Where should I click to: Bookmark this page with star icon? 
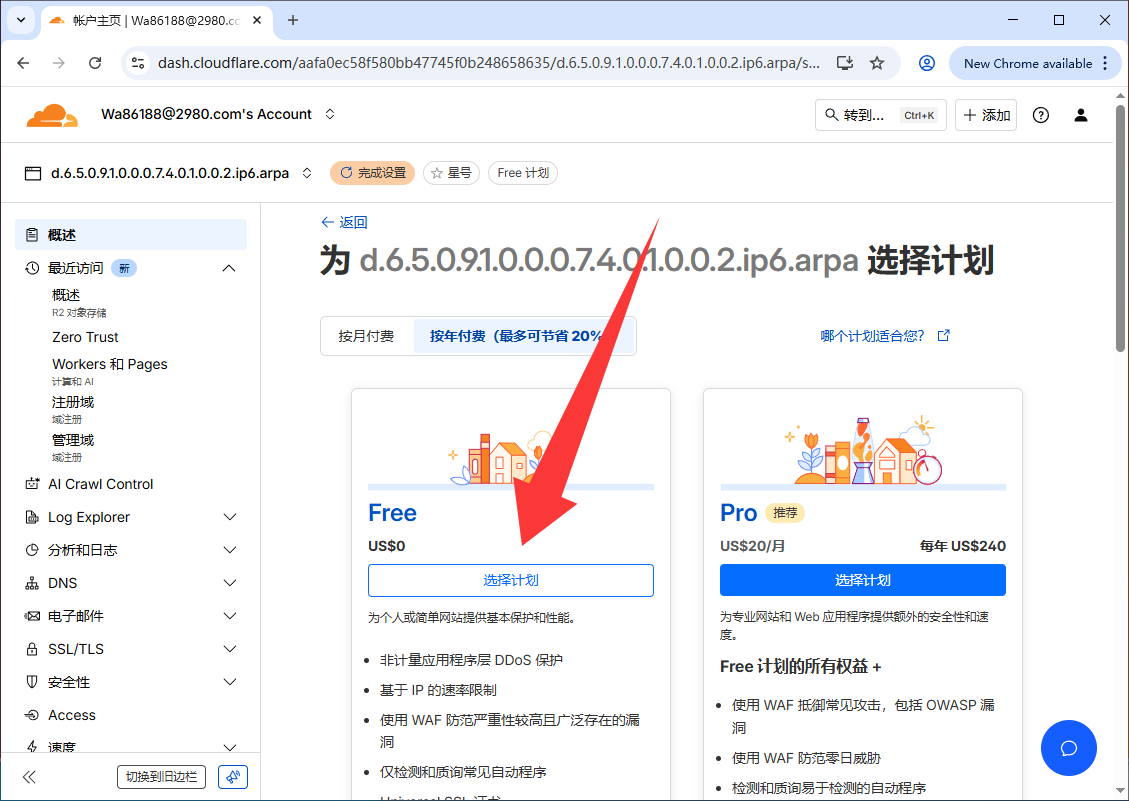point(877,63)
